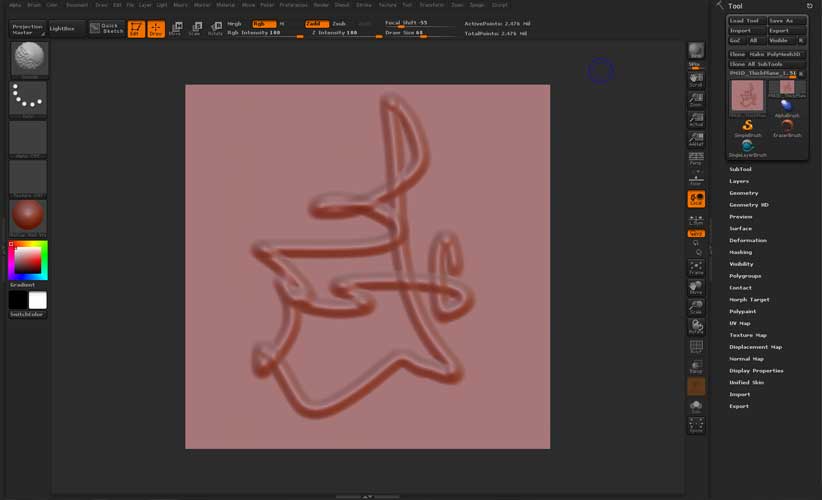Toggle the orange Local symmetry icon
The height and width of the screenshot is (500, 822).
pyautogui.click(x=696, y=199)
